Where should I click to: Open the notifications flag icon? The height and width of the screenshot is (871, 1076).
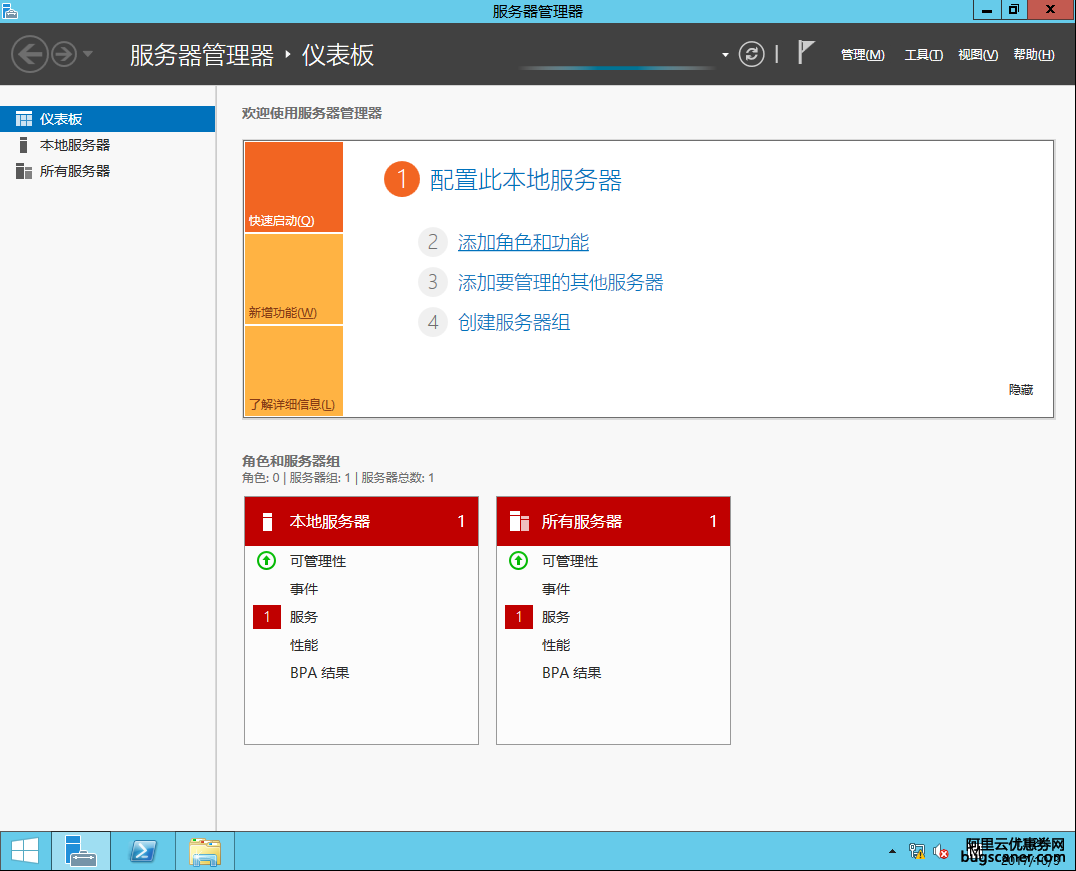click(x=806, y=53)
